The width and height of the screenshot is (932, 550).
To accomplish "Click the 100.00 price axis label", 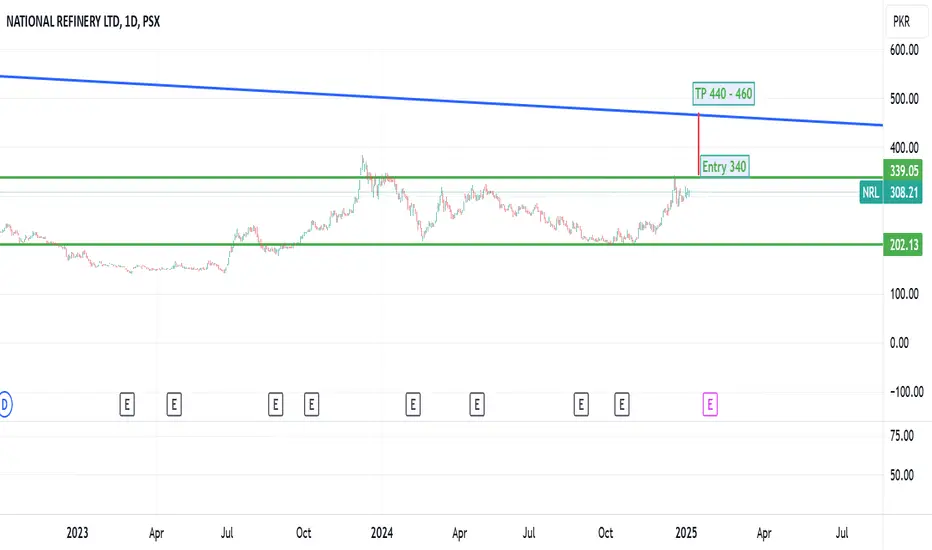I will click(903, 294).
